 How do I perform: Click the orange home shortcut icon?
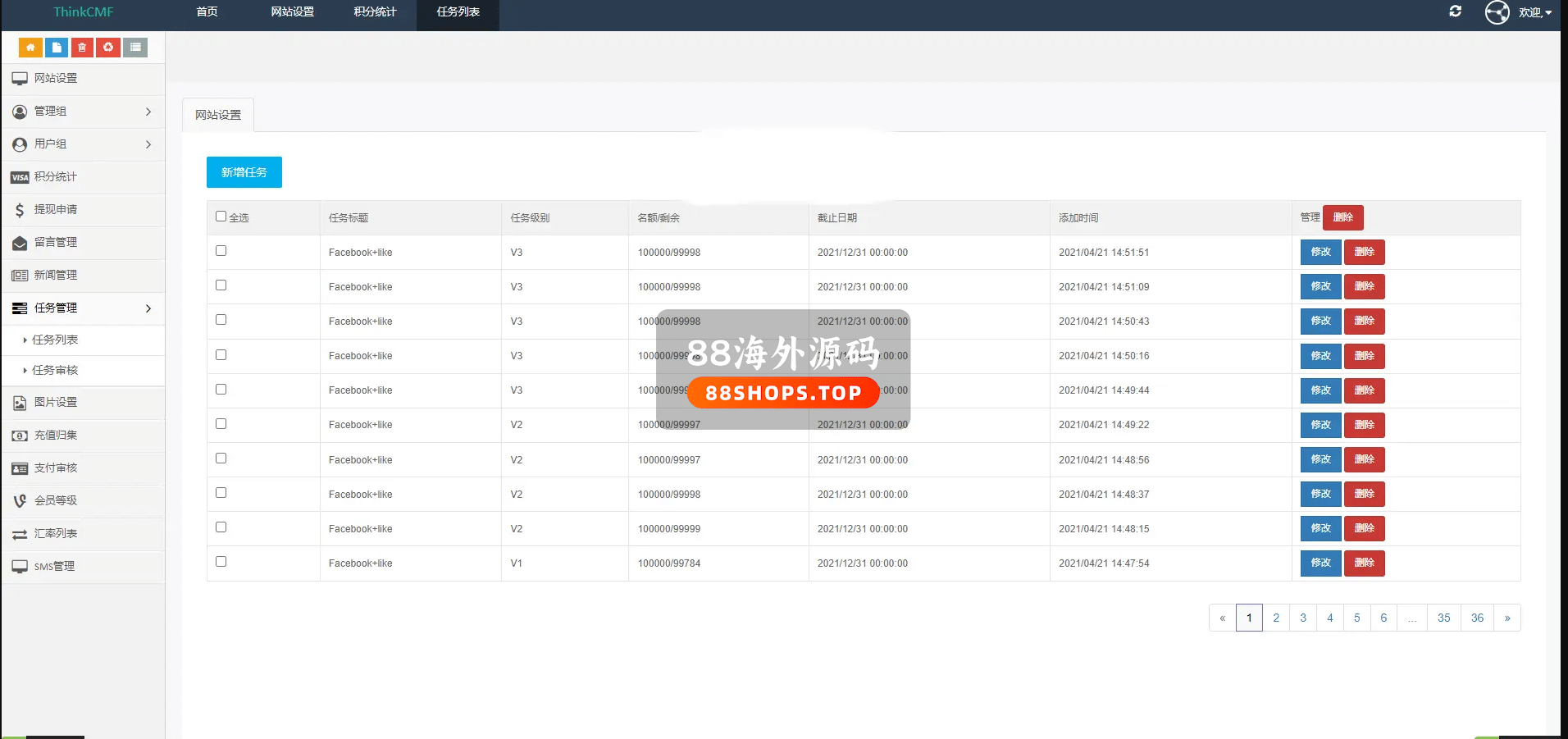pyautogui.click(x=30, y=48)
